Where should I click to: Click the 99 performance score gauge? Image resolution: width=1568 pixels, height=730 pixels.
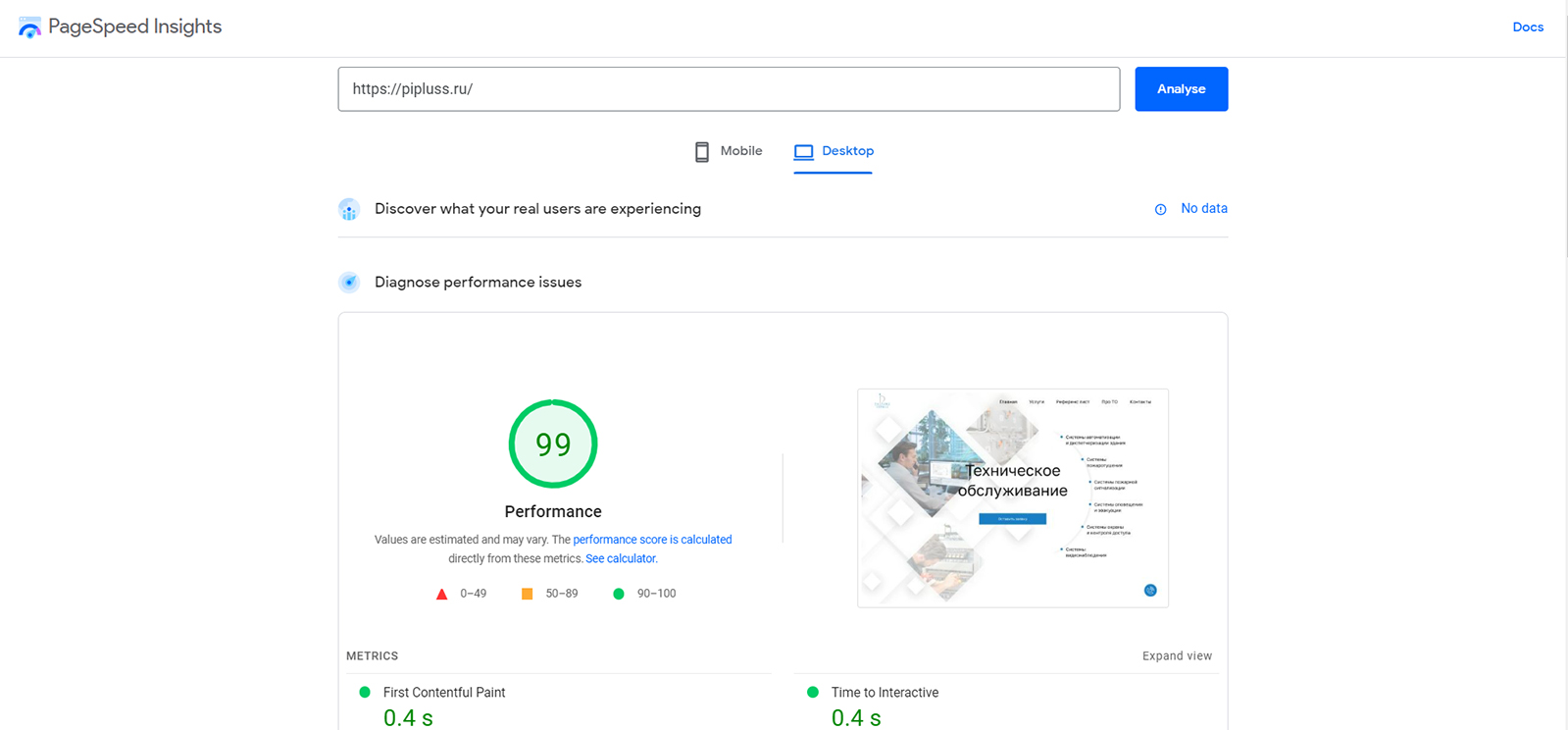click(553, 443)
